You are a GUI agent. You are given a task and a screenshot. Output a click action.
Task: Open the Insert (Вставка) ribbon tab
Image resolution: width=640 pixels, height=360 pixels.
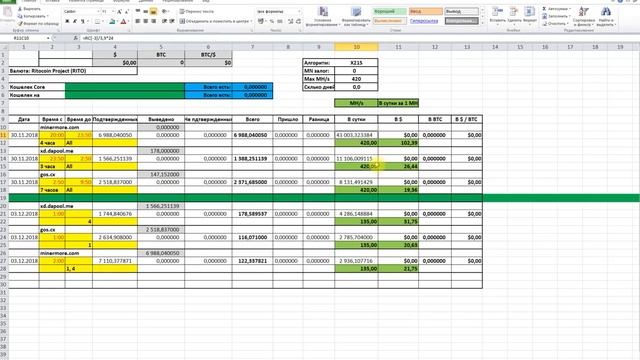tap(52, 1)
